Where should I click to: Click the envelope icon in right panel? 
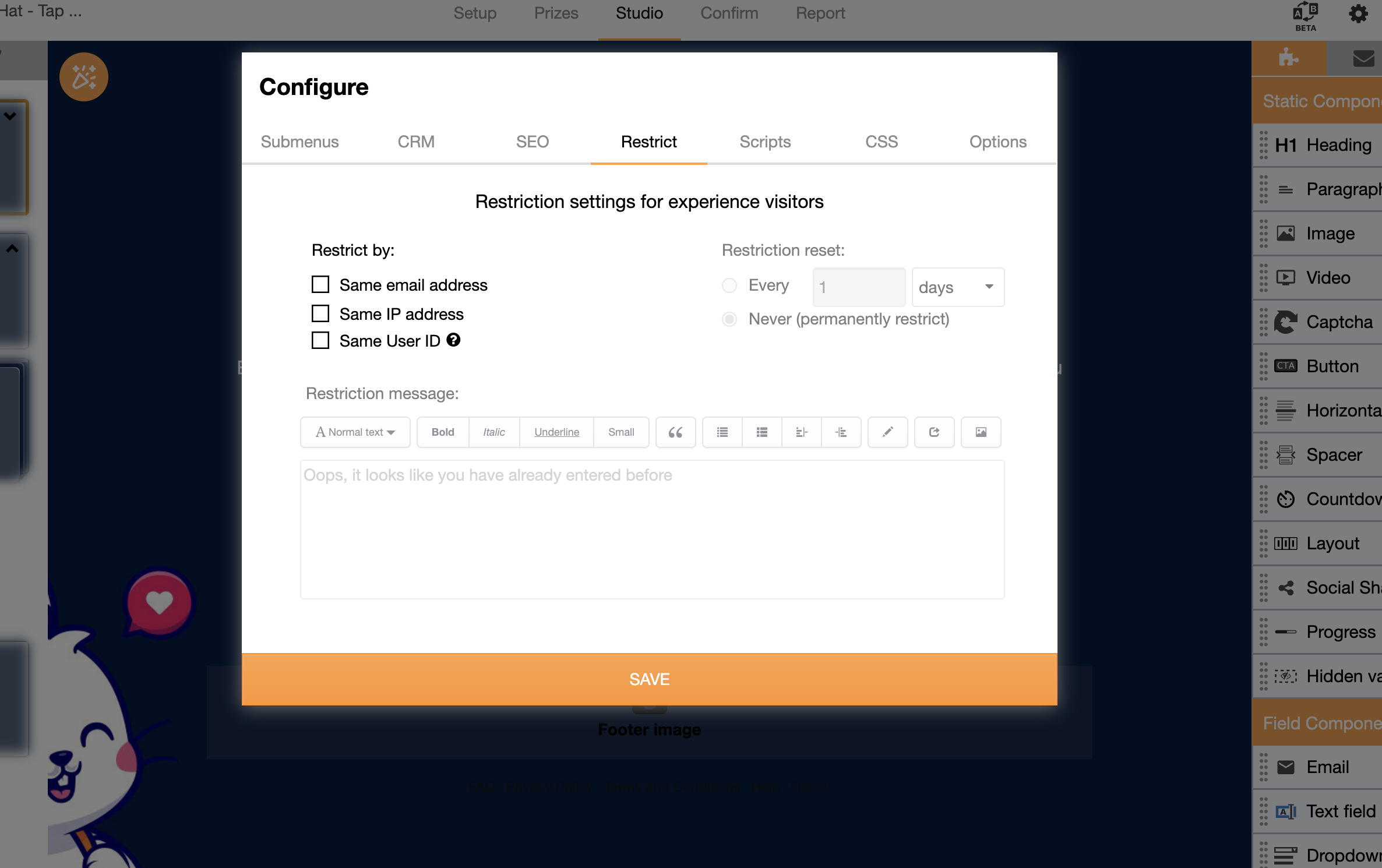pos(1363,58)
